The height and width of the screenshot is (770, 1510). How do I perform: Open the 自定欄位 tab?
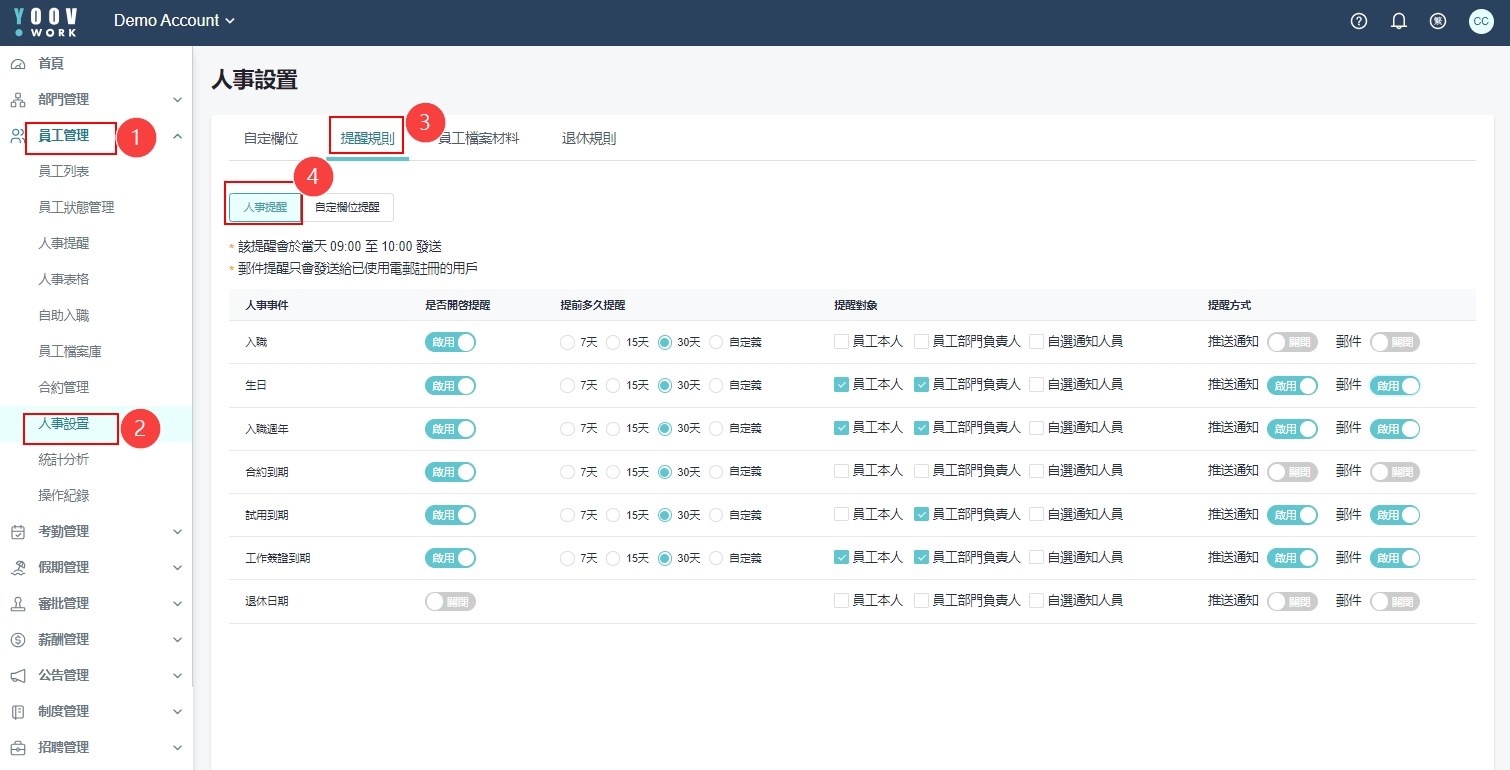coord(271,139)
